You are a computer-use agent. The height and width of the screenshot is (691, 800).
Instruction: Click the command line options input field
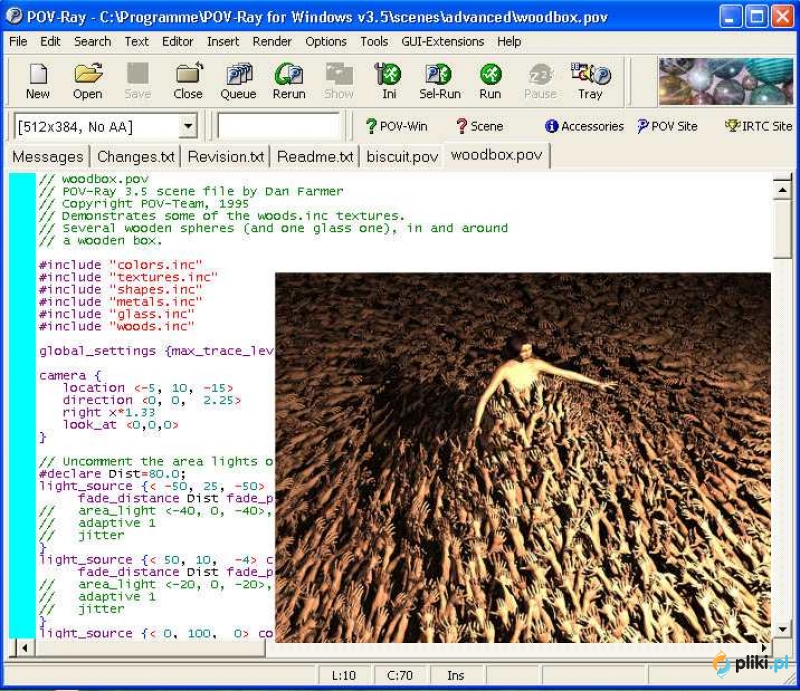(x=279, y=126)
